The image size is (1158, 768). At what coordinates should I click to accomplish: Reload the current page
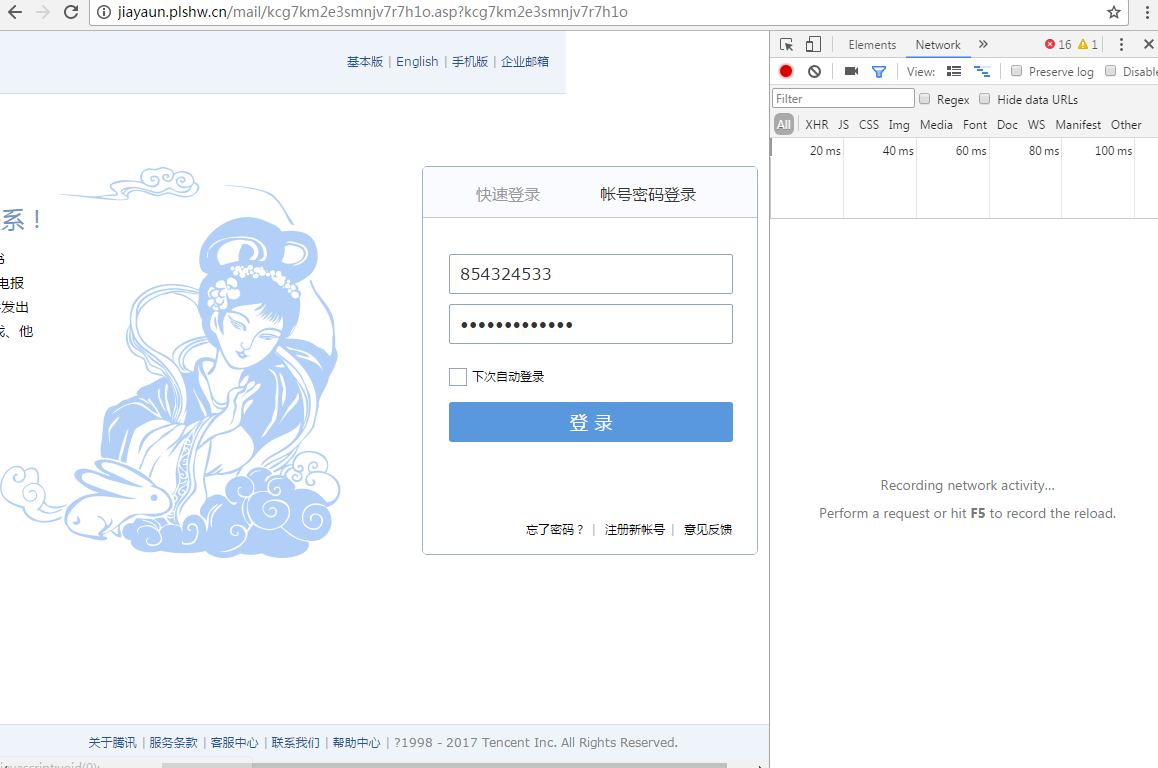[x=71, y=12]
